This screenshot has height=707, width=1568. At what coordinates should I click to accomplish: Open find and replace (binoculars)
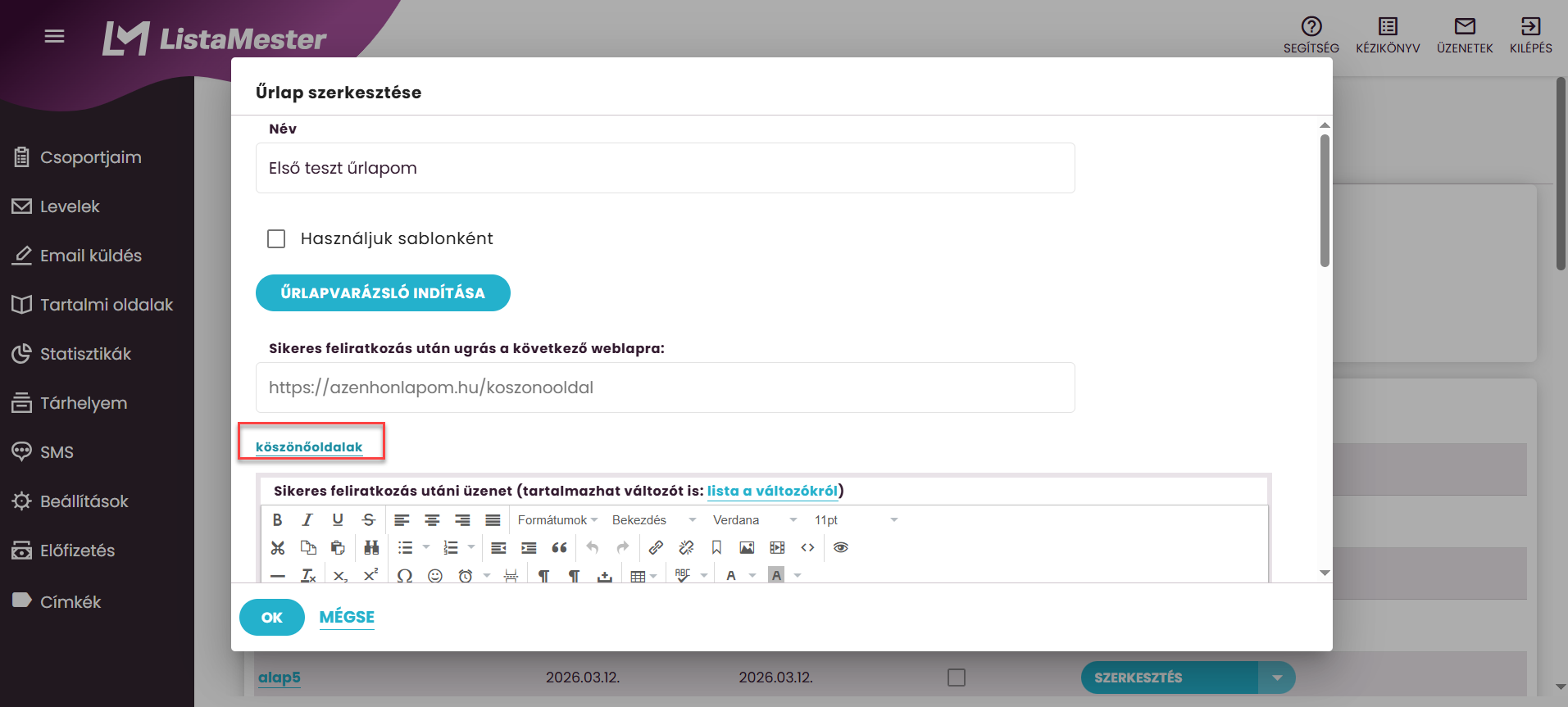point(371,548)
